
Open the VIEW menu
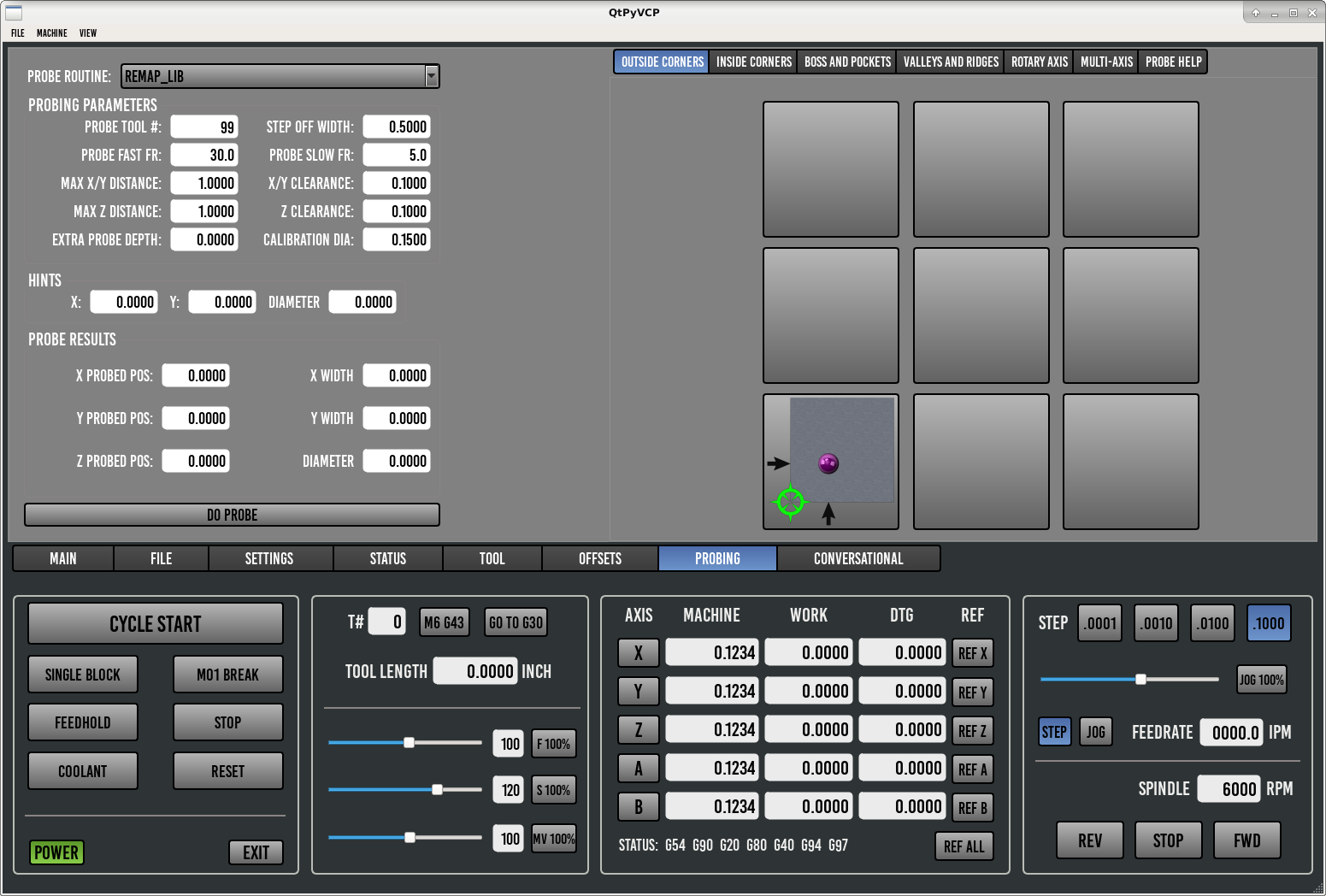point(88,33)
